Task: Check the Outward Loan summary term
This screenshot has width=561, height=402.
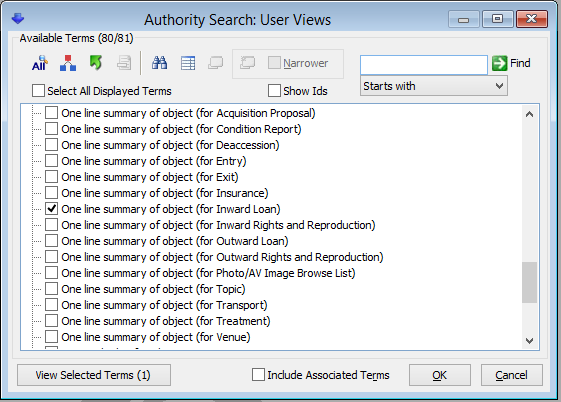Action: (x=52, y=241)
